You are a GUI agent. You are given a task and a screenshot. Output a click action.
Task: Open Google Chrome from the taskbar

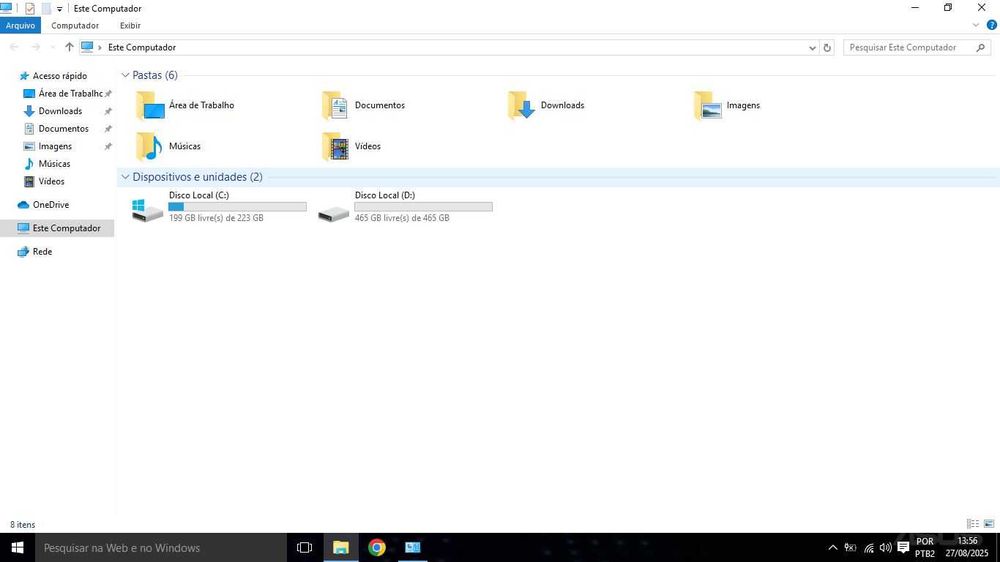click(x=377, y=547)
